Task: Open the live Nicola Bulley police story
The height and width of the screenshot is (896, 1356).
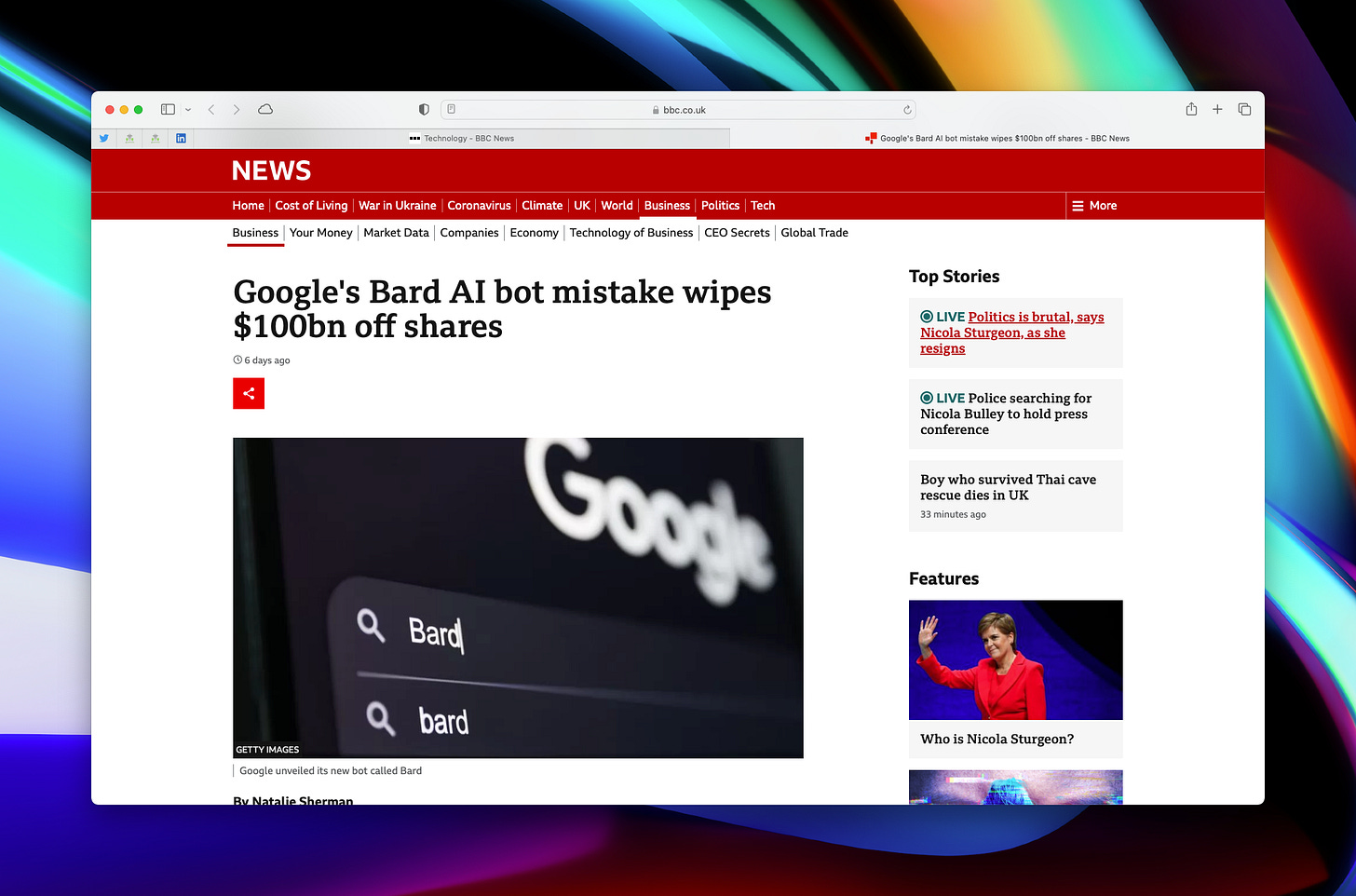Action: click(1006, 414)
